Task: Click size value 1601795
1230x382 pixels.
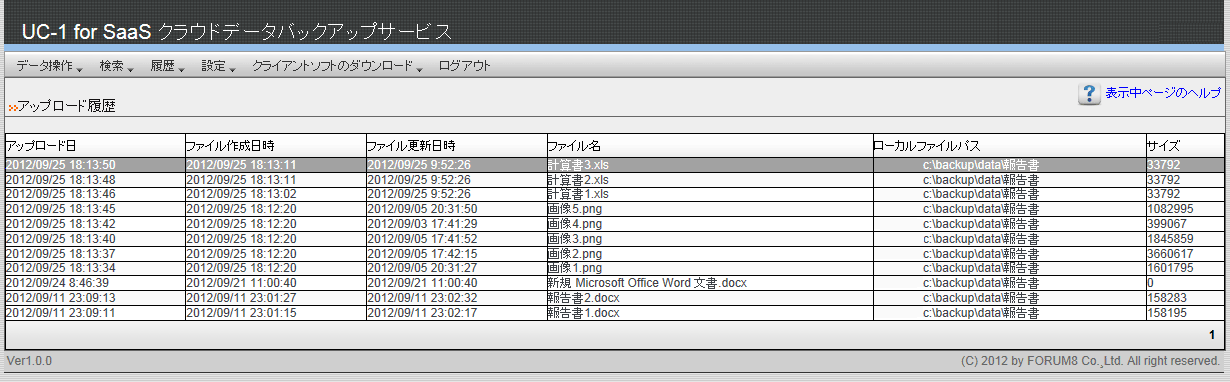Action: [x=1170, y=268]
